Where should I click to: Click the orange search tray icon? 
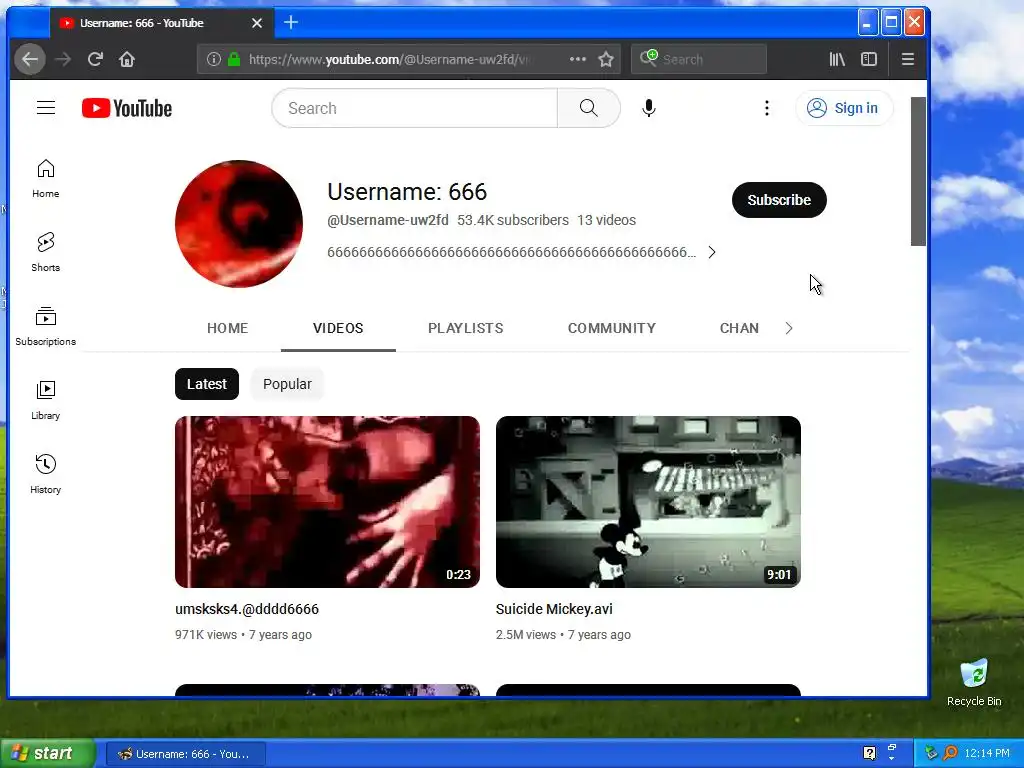950,754
